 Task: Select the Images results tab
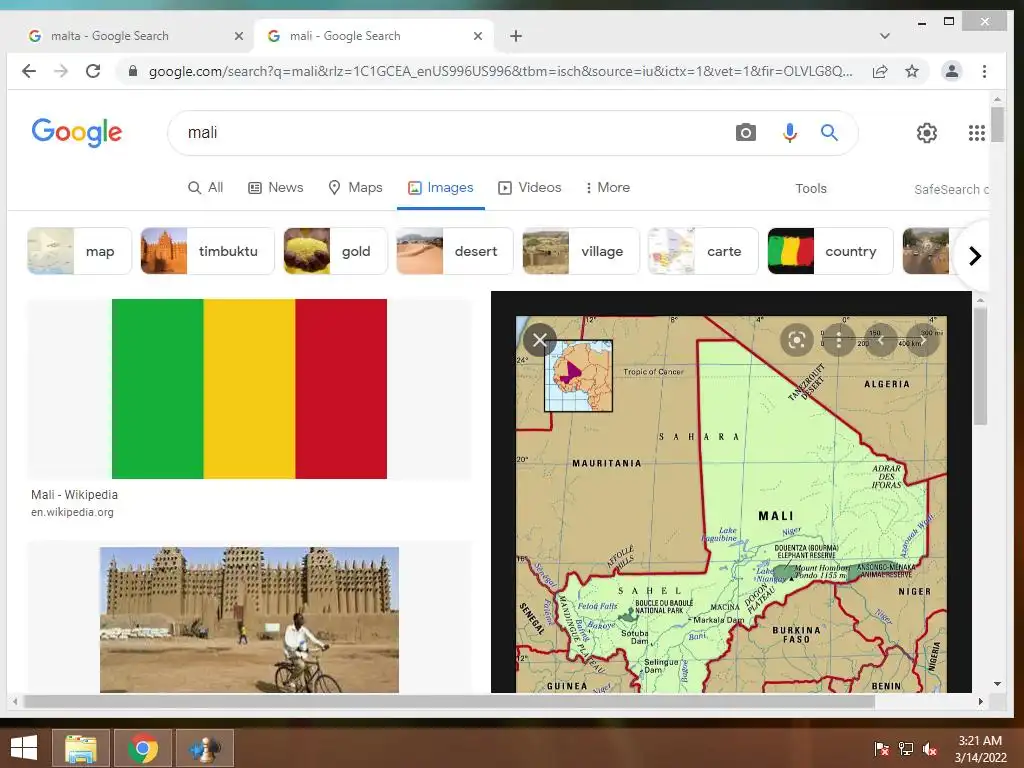(441, 187)
